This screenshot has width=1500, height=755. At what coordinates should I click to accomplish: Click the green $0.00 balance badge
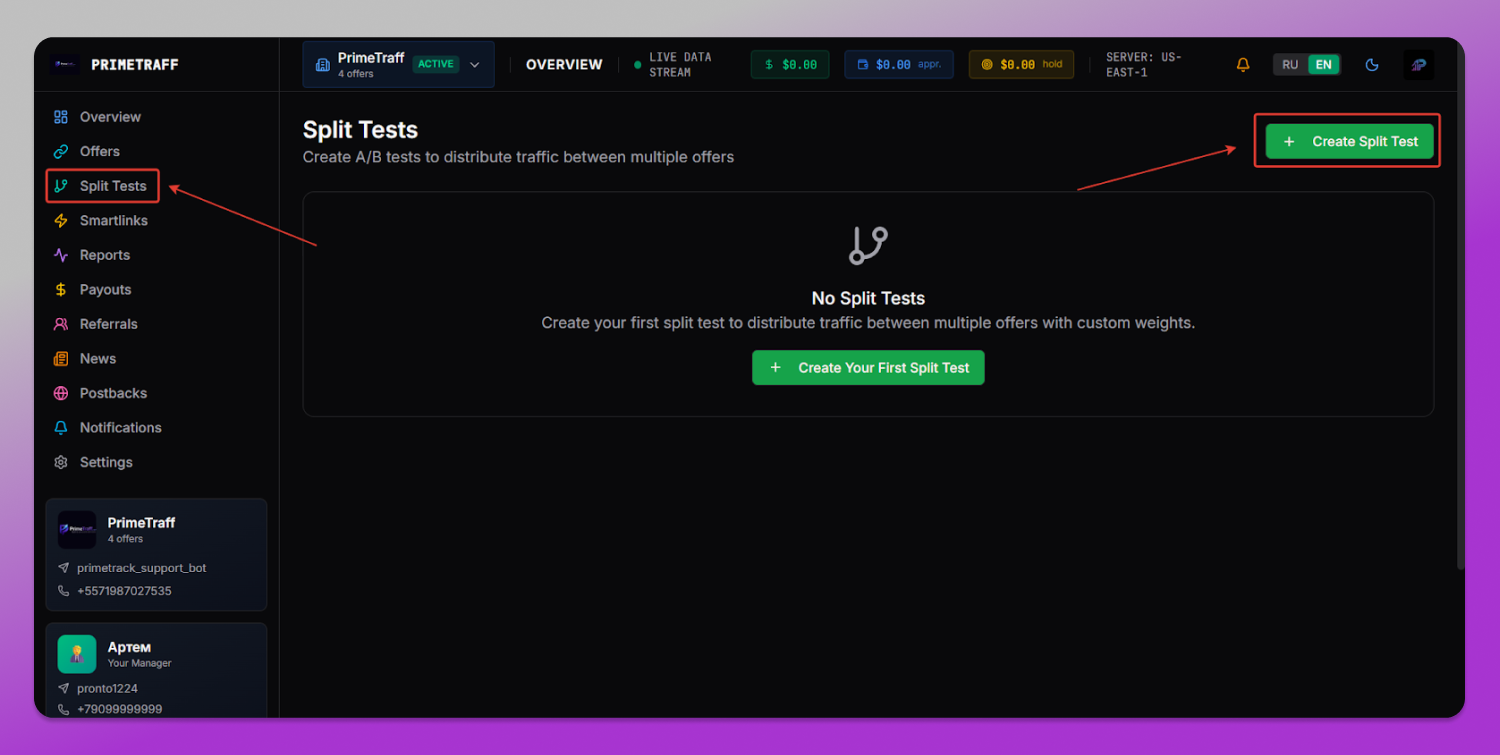point(790,65)
